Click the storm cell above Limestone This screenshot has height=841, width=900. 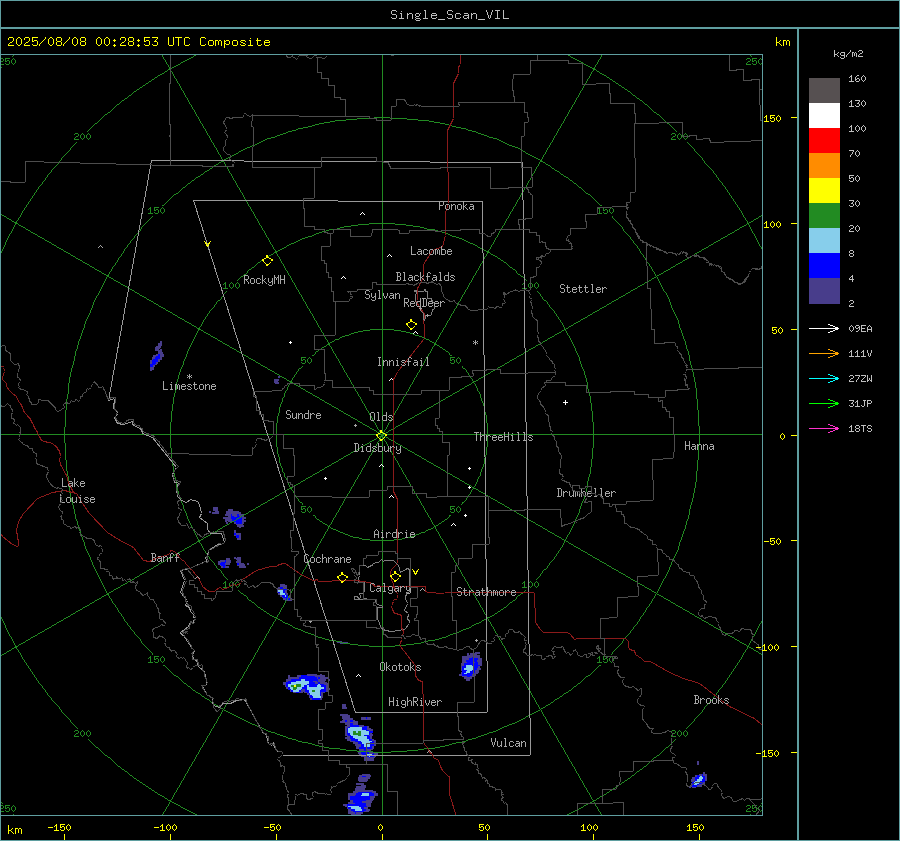pyautogui.click(x=157, y=355)
